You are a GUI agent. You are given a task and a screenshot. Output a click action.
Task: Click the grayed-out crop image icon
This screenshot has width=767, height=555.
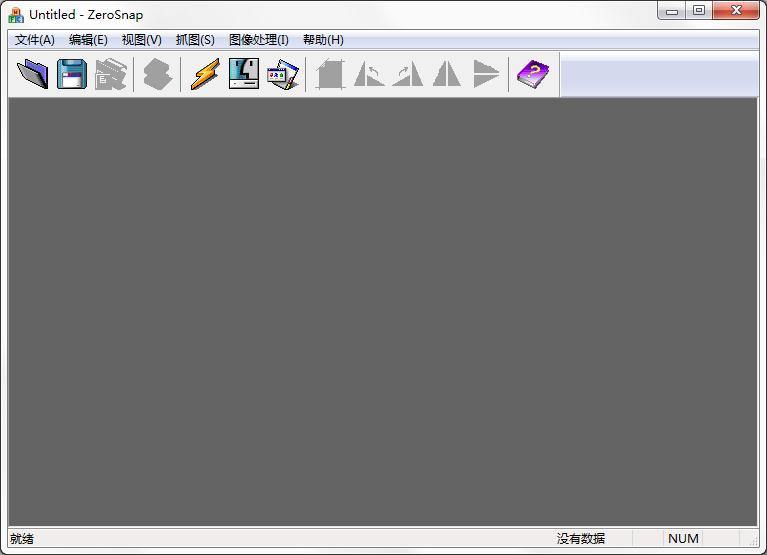click(330, 74)
